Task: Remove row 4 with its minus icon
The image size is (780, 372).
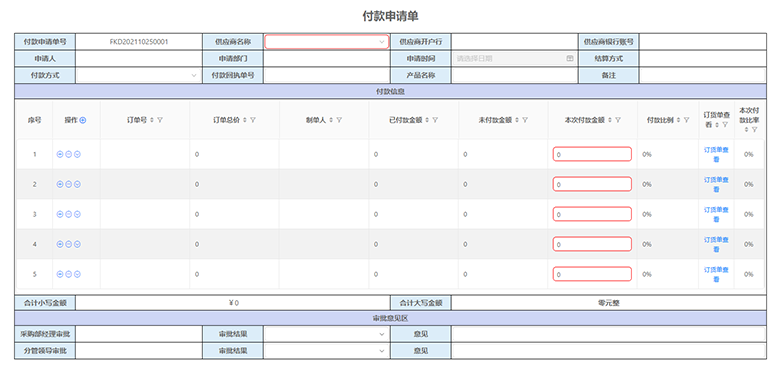Action: click(x=69, y=244)
